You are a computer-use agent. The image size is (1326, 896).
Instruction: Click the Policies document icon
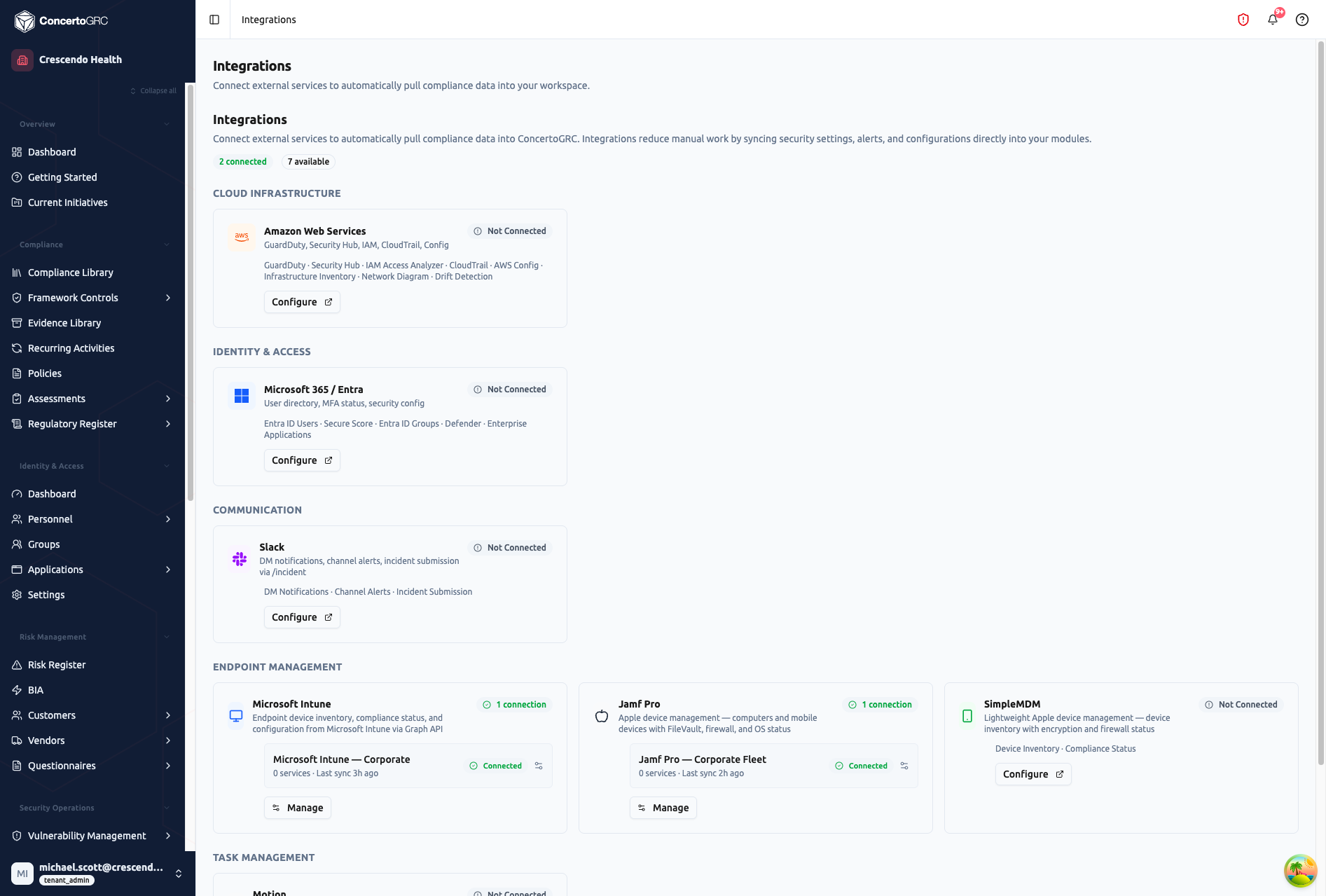[17, 373]
